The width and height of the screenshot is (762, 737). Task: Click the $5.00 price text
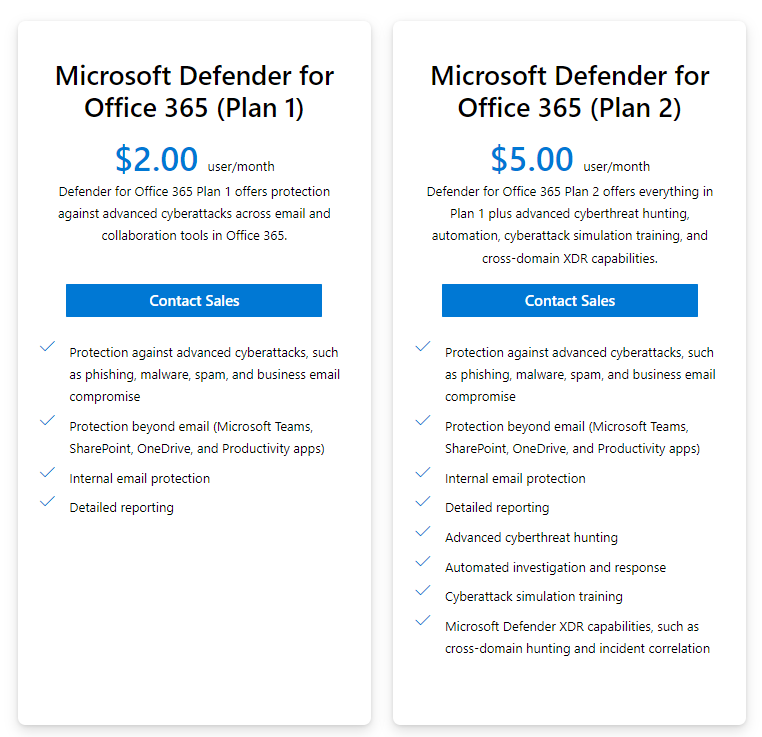[x=532, y=159]
